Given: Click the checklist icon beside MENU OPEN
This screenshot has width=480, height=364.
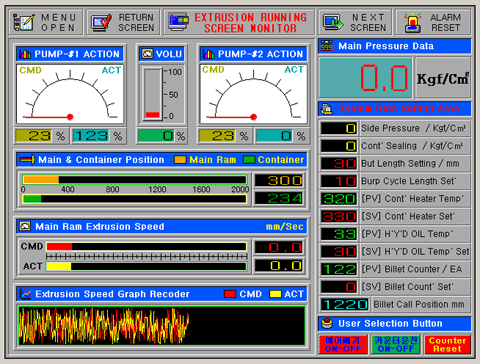Looking at the screenshot, I should pos(23,22).
